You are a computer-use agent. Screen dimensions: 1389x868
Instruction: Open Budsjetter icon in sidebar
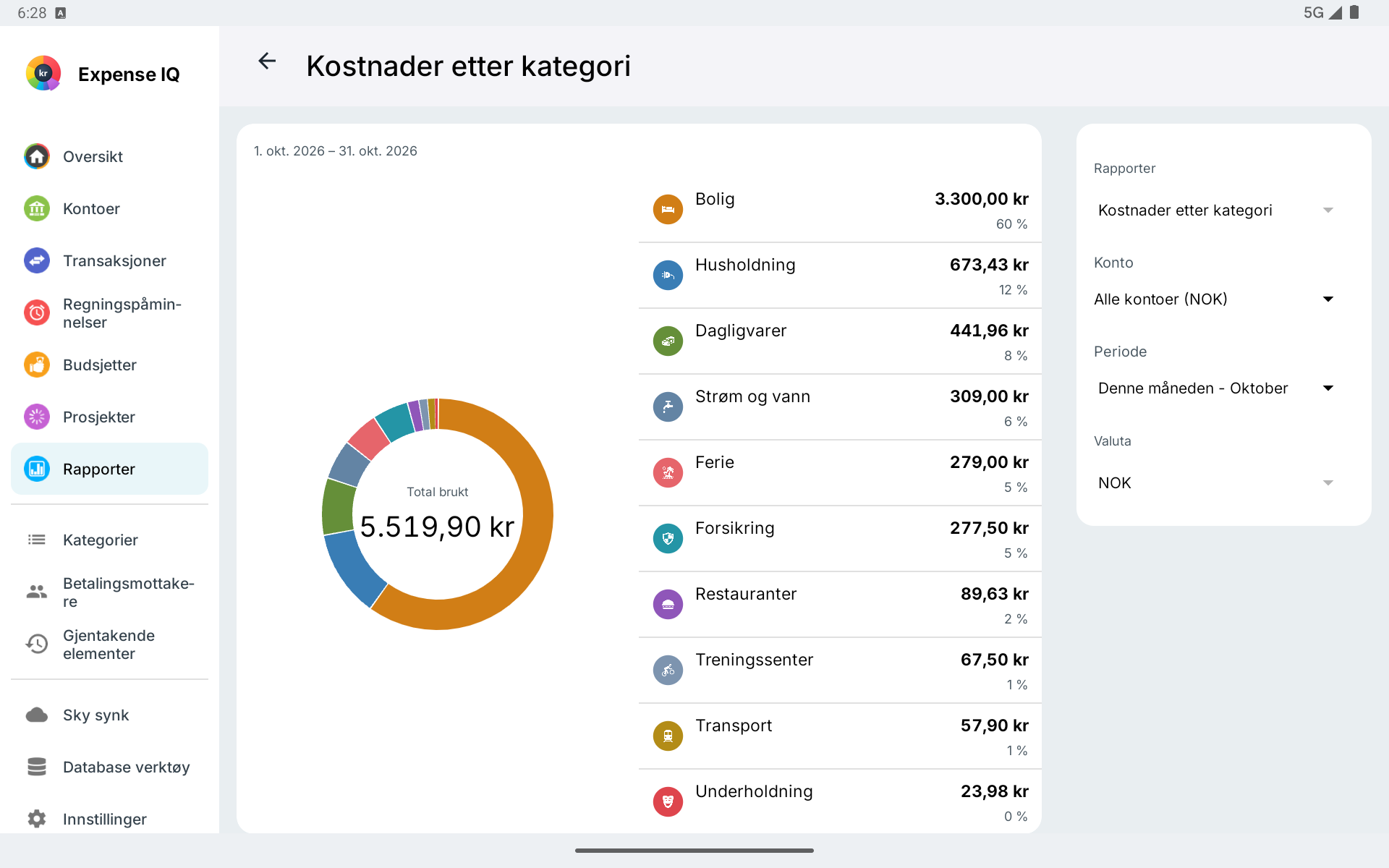(37, 365)
